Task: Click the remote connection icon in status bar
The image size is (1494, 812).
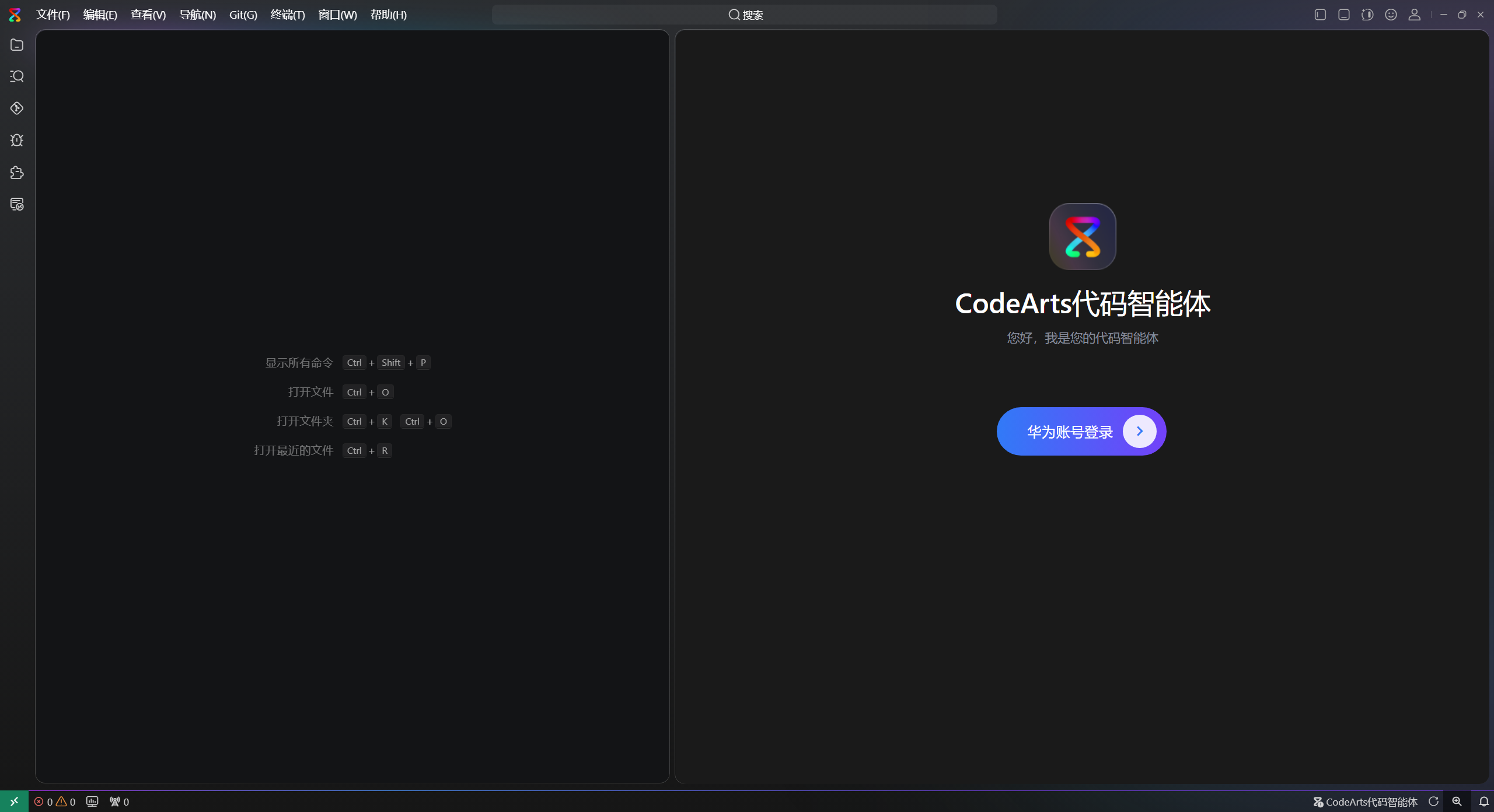Action: pos(14,801)
